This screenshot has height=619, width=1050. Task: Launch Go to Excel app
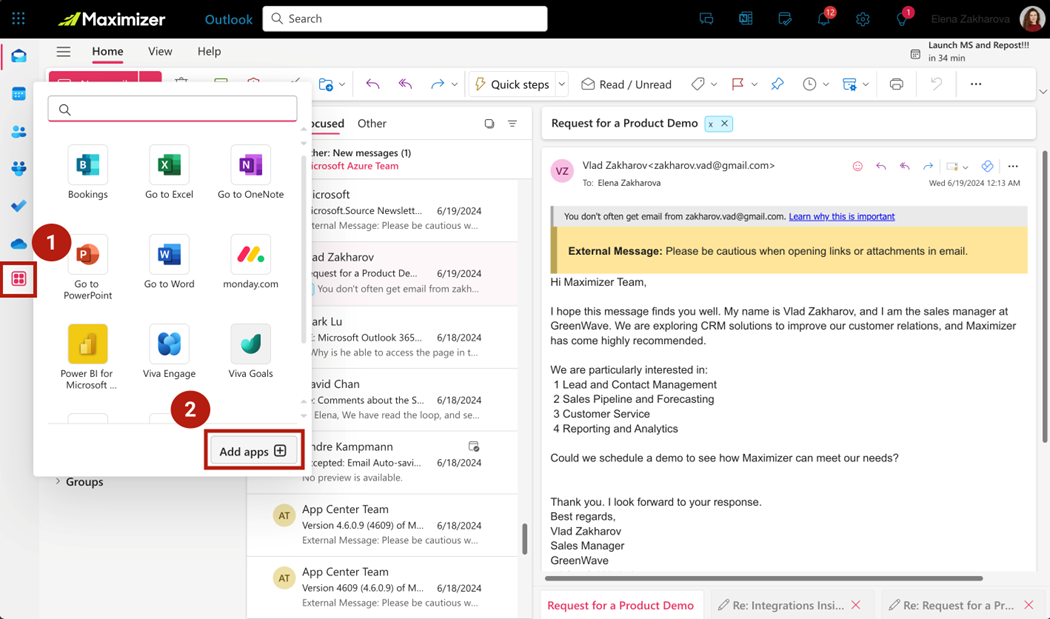[169, 173]
